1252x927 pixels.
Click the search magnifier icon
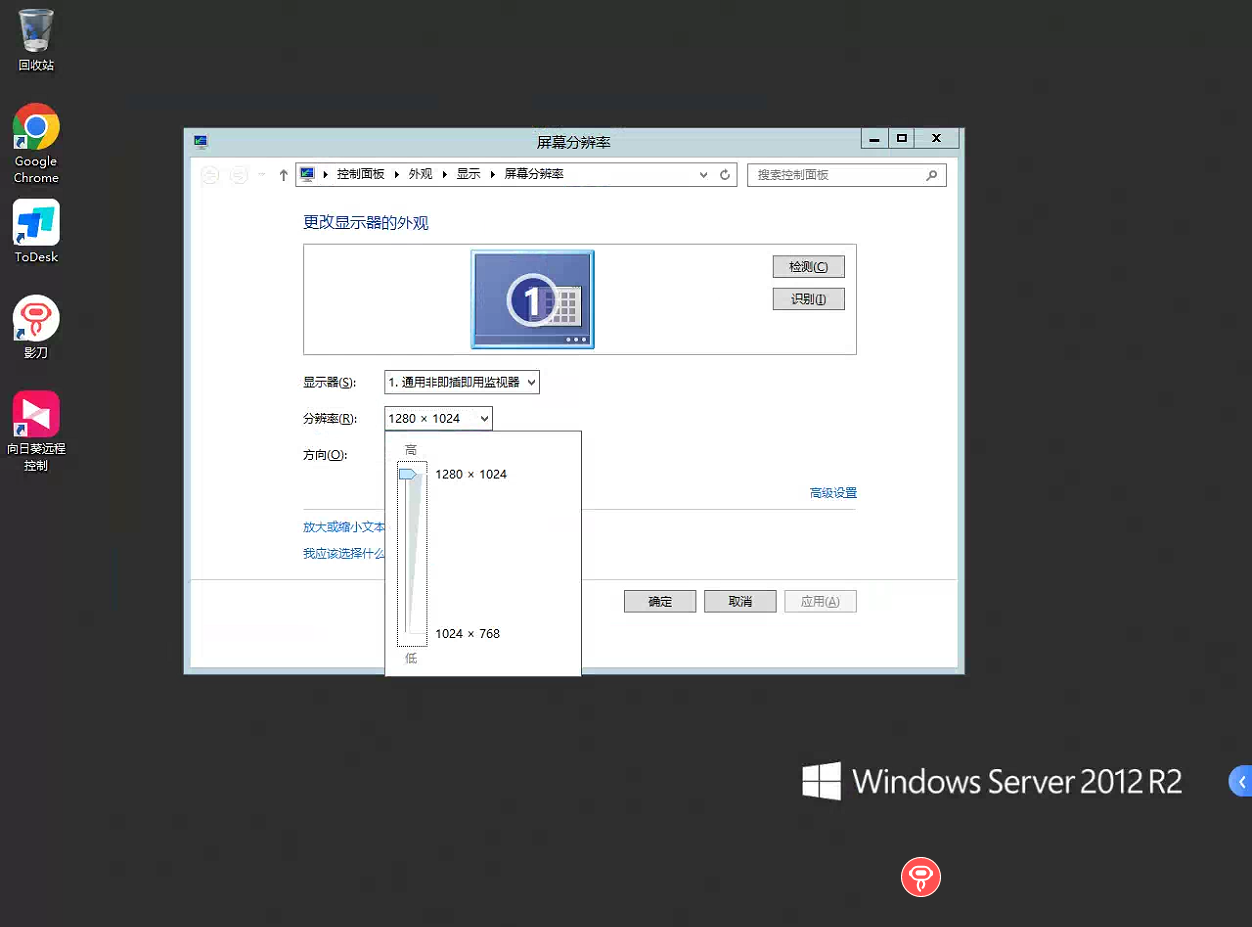pyautogui.click(x=931, y=175)
